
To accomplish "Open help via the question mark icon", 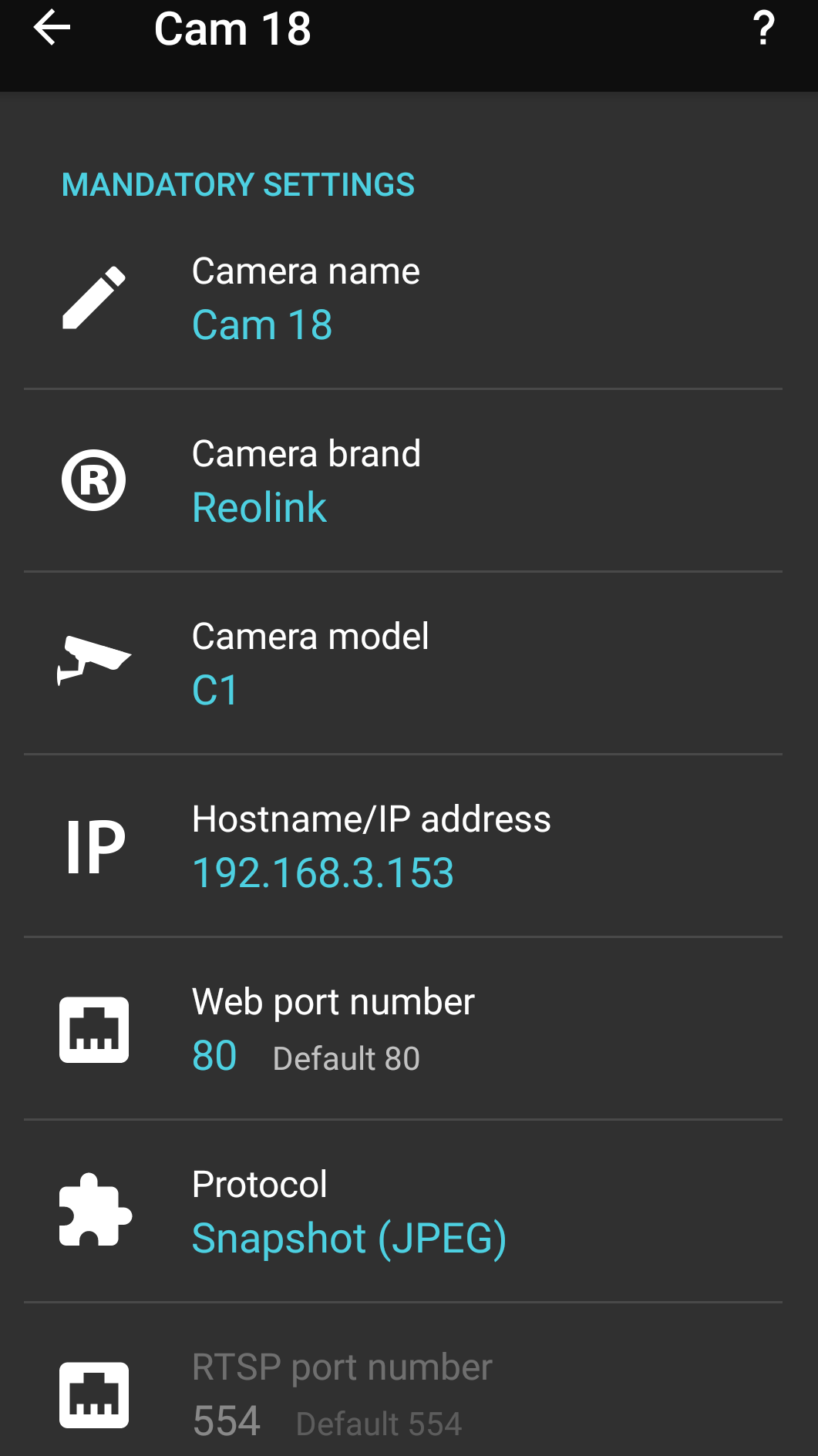I will click(x=763, y=29).
